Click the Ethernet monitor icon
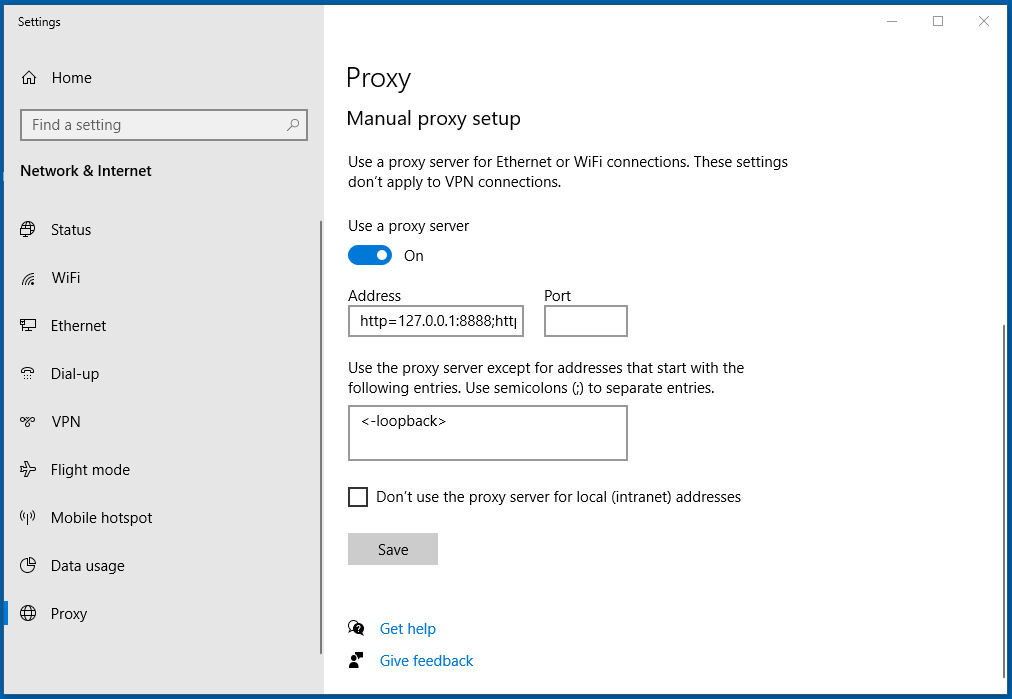Viewport: 1012px width, 699px height. point(28,325)
